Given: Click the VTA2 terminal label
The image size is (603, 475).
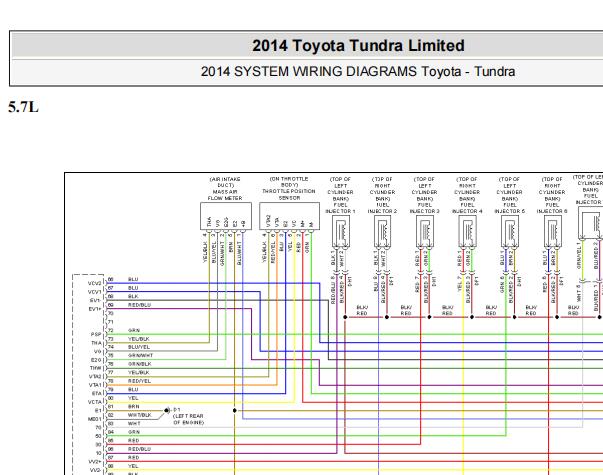Looking at the screenshot, I should point(95,377).
